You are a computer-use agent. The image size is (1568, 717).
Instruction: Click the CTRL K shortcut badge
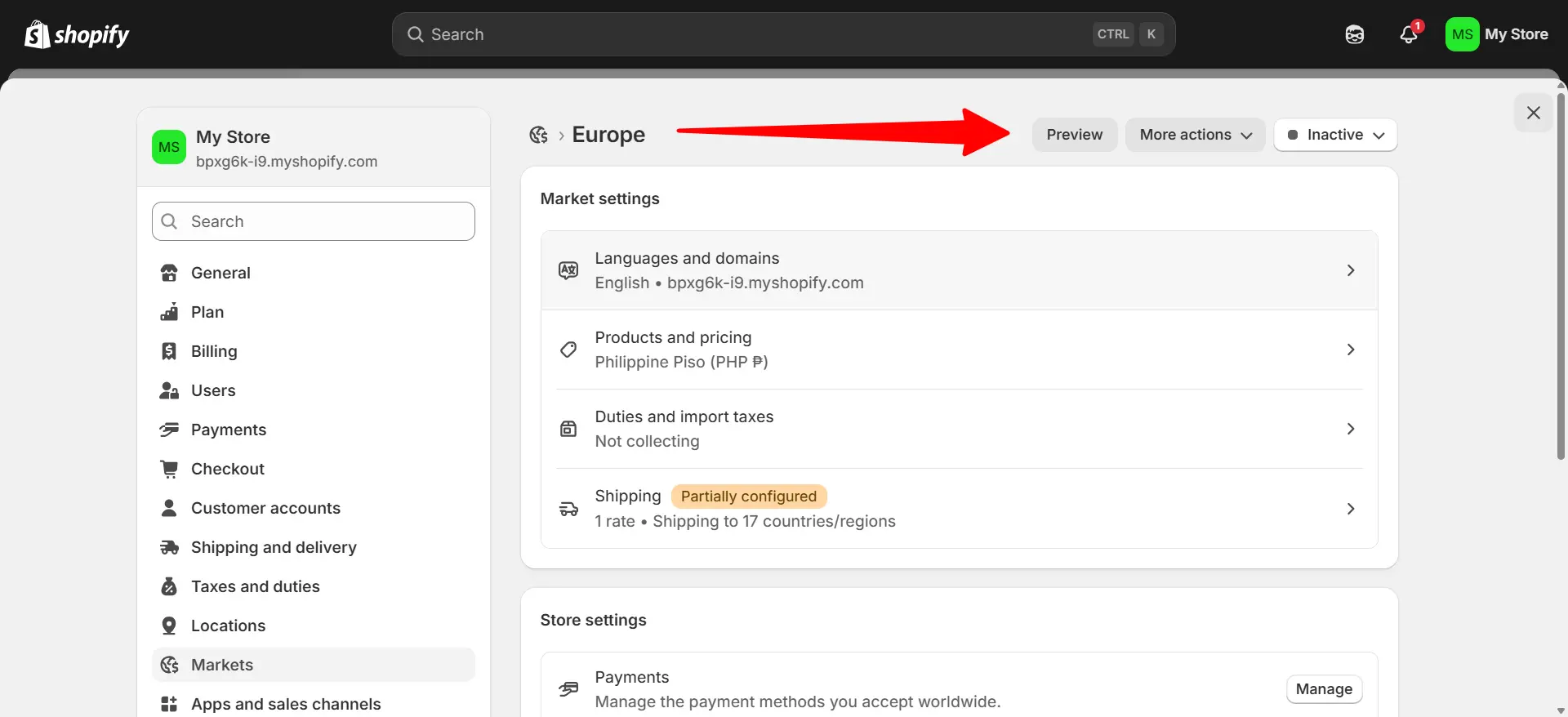[x=1129, y=34]
